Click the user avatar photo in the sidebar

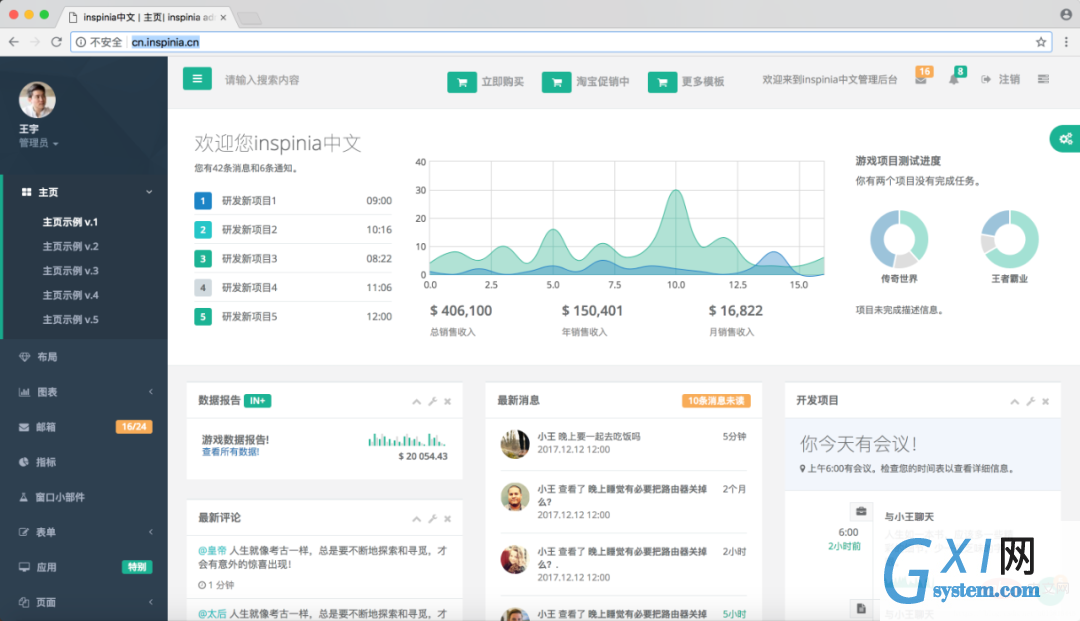[37, 100]
